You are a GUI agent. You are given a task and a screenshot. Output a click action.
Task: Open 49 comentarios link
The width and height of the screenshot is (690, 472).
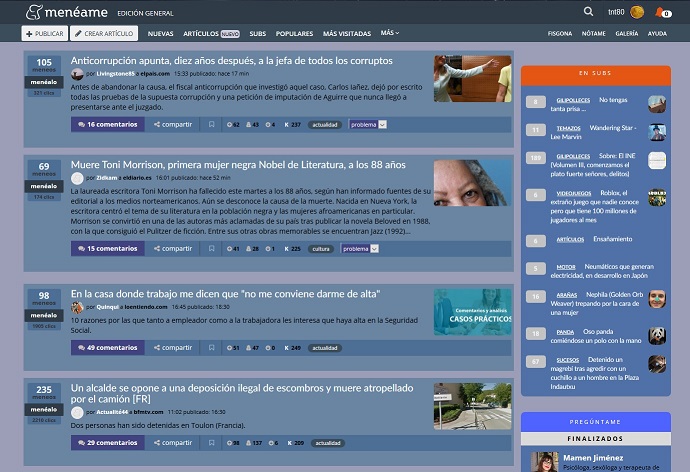pyautogui.click(x=108, y=348)
